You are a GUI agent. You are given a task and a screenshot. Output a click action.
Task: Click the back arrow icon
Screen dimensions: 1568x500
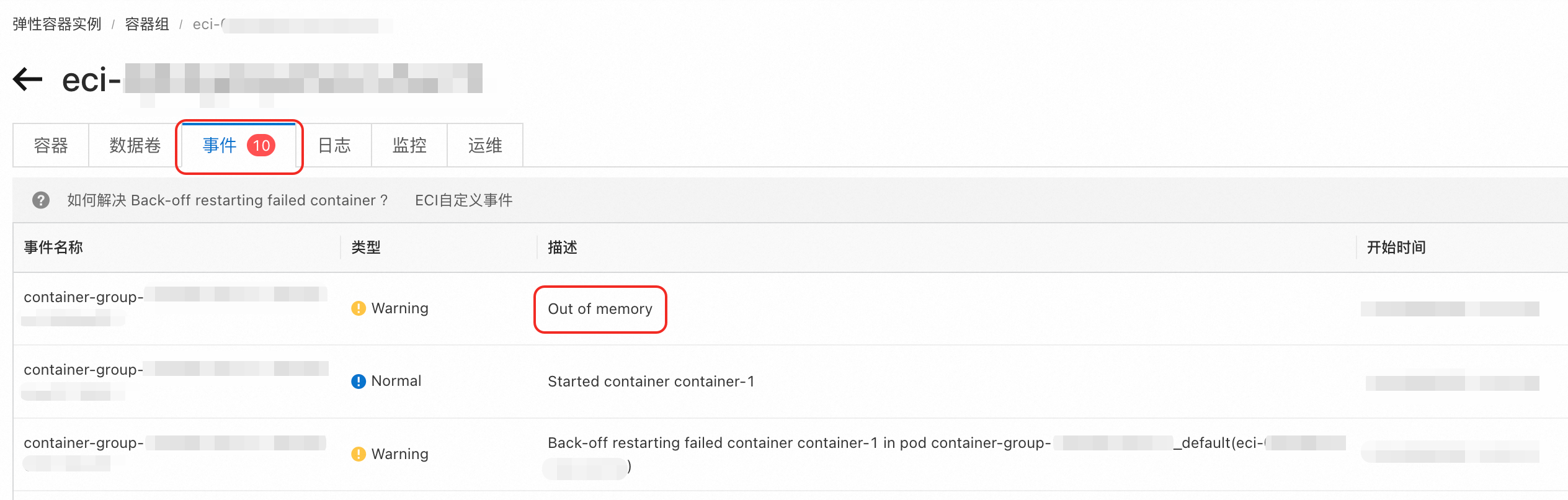click(x=28, y=79)
